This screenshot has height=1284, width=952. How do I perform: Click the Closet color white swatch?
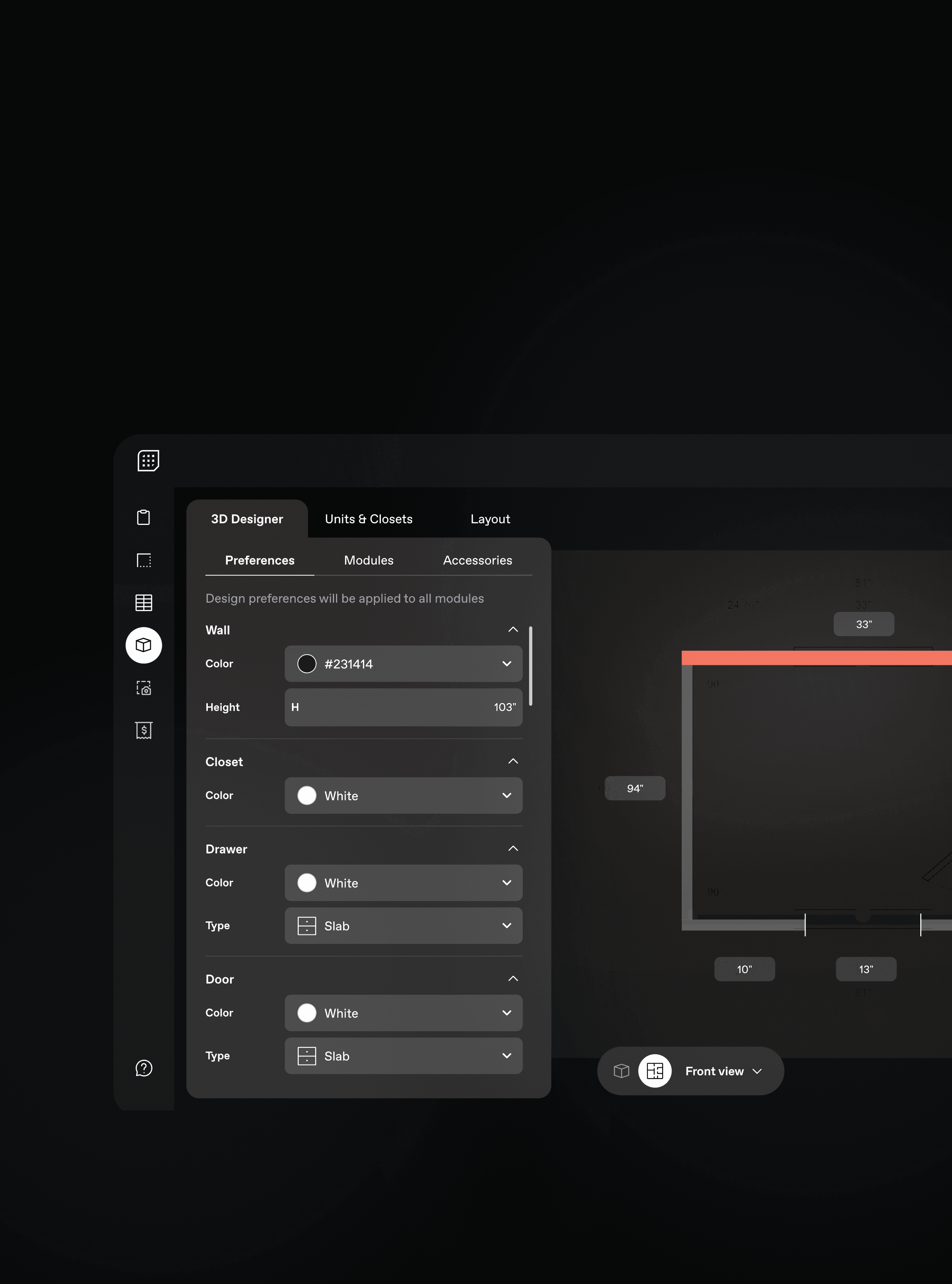[307, 795]
